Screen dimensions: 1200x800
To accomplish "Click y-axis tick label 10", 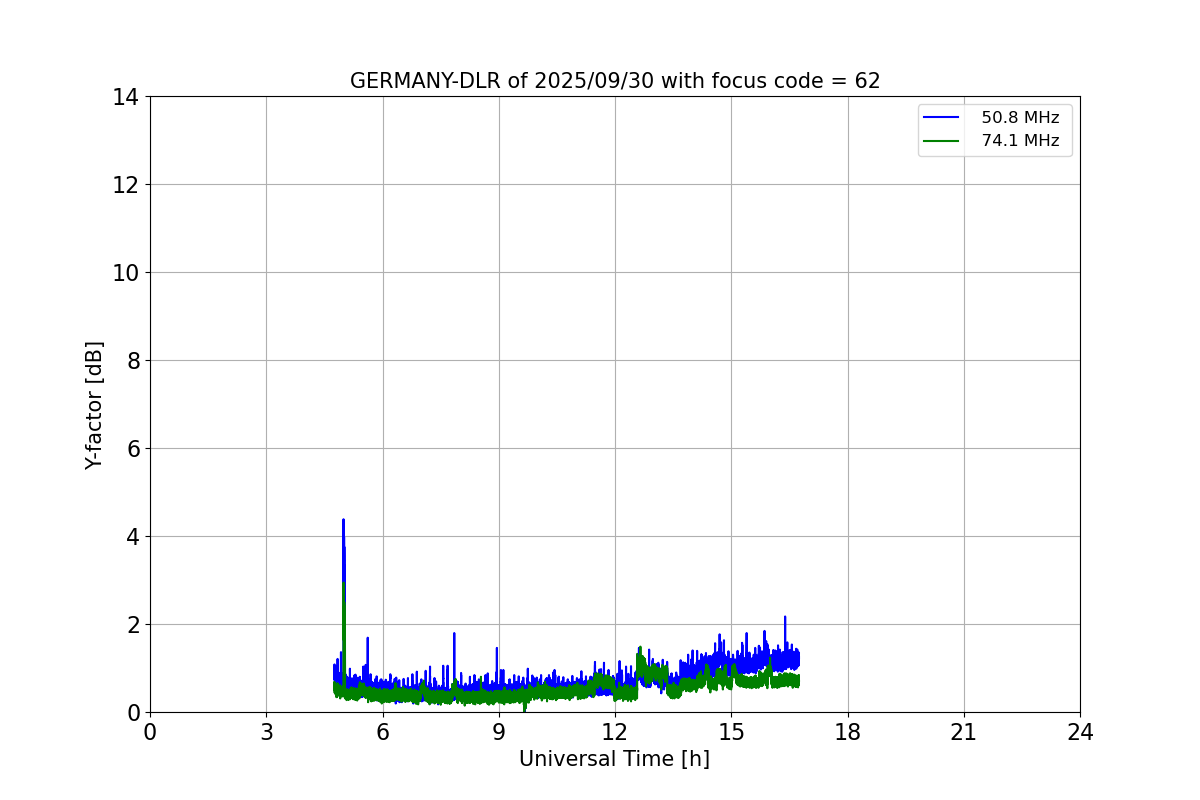I will (126, 273).
